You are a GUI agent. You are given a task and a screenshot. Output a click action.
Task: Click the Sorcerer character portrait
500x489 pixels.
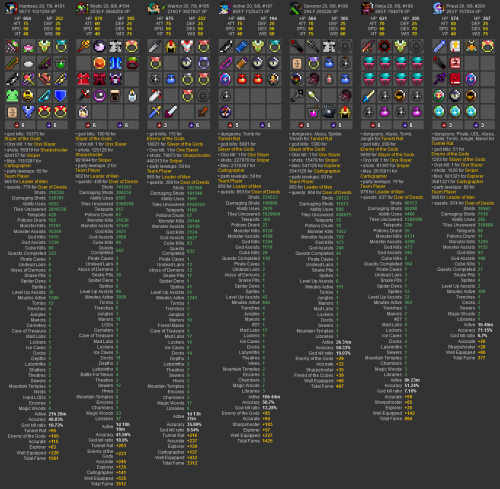[296, 8]
